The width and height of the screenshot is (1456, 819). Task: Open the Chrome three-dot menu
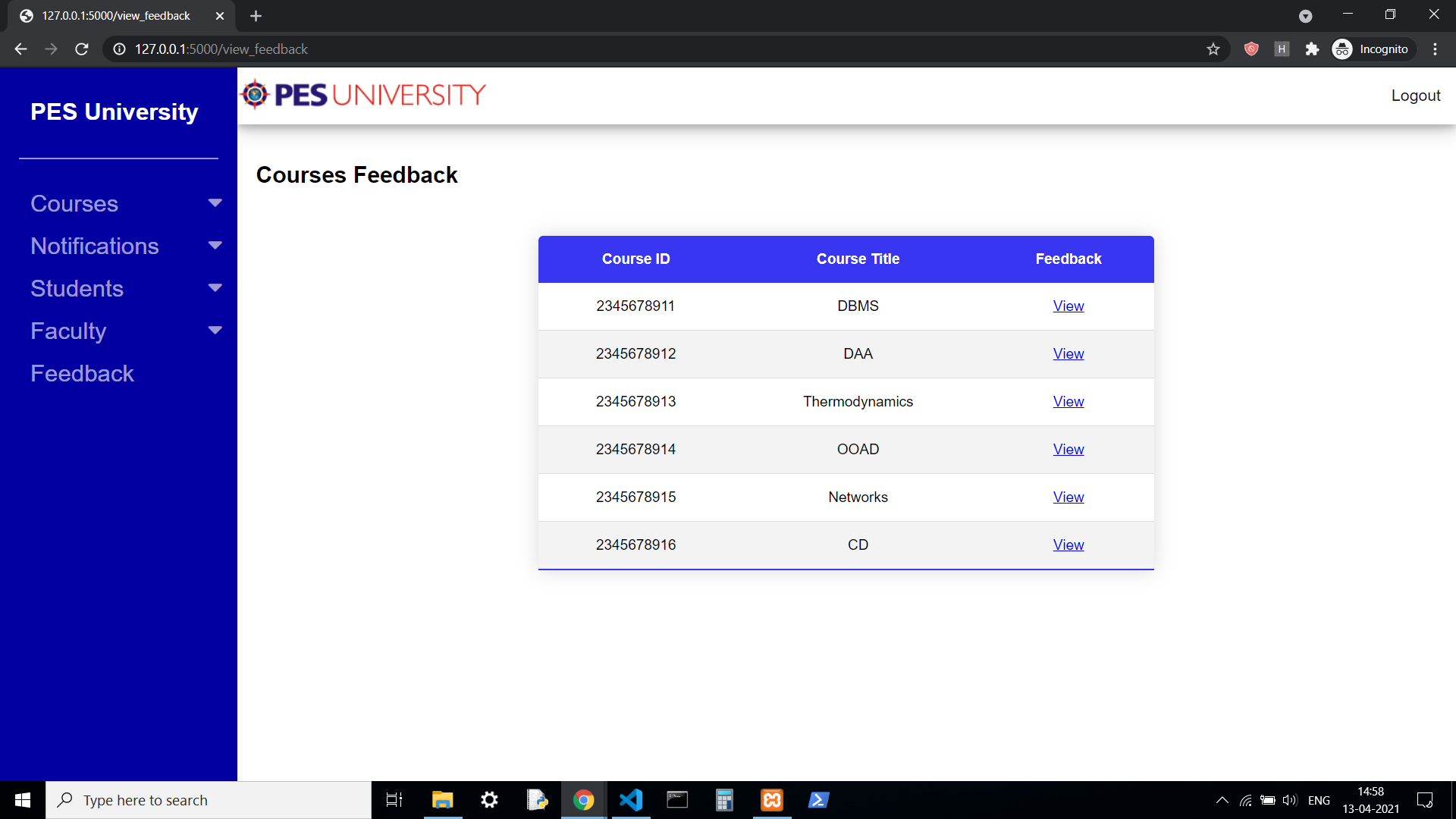click(x=1435, y=49)
